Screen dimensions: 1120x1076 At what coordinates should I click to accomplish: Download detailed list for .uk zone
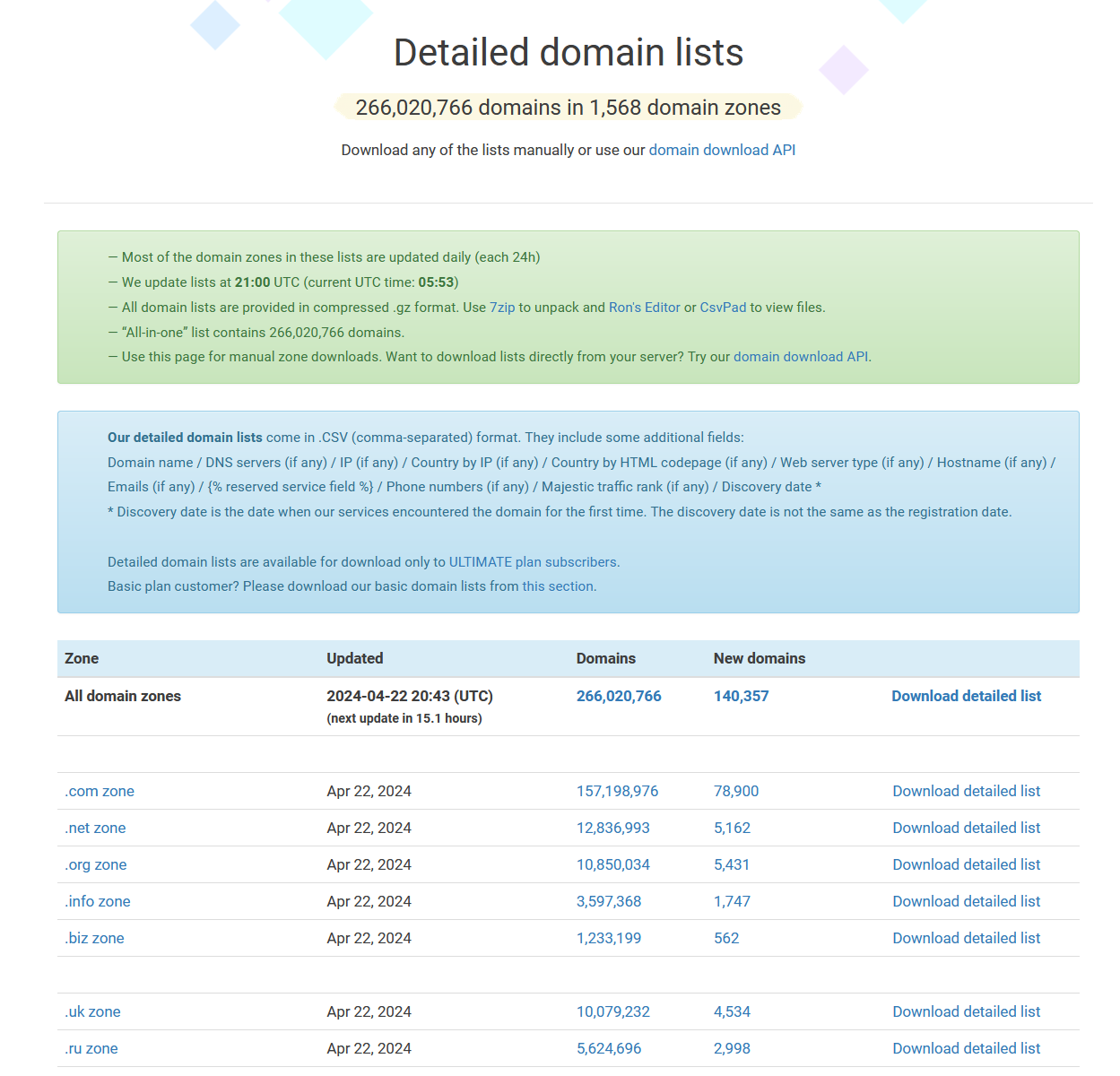click(x=967, y=1011)
